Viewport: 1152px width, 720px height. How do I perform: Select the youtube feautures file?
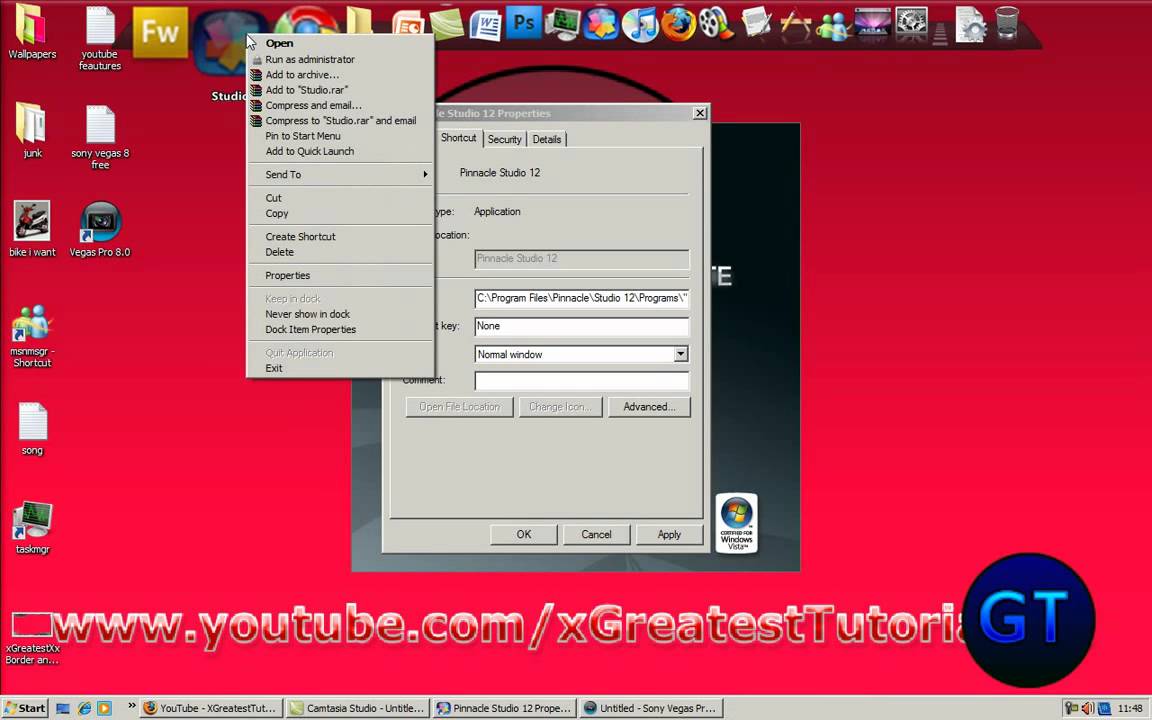coord(100,38)
